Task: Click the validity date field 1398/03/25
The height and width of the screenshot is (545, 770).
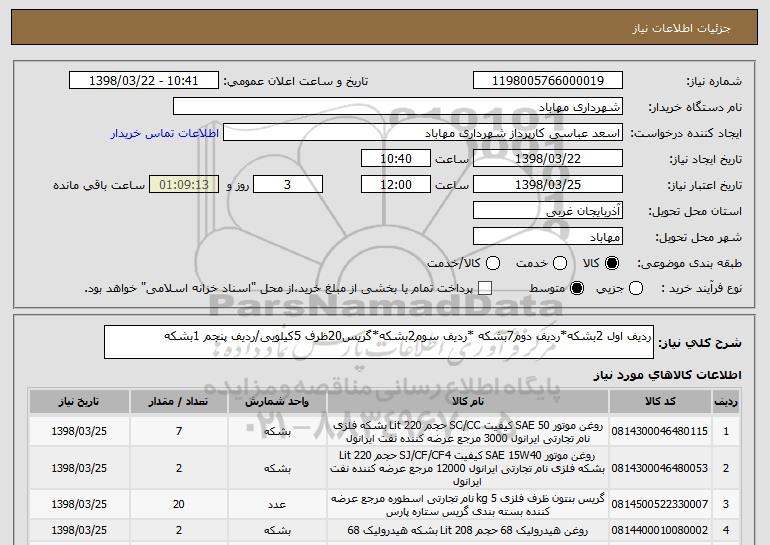Action: [x=548, y=185]
